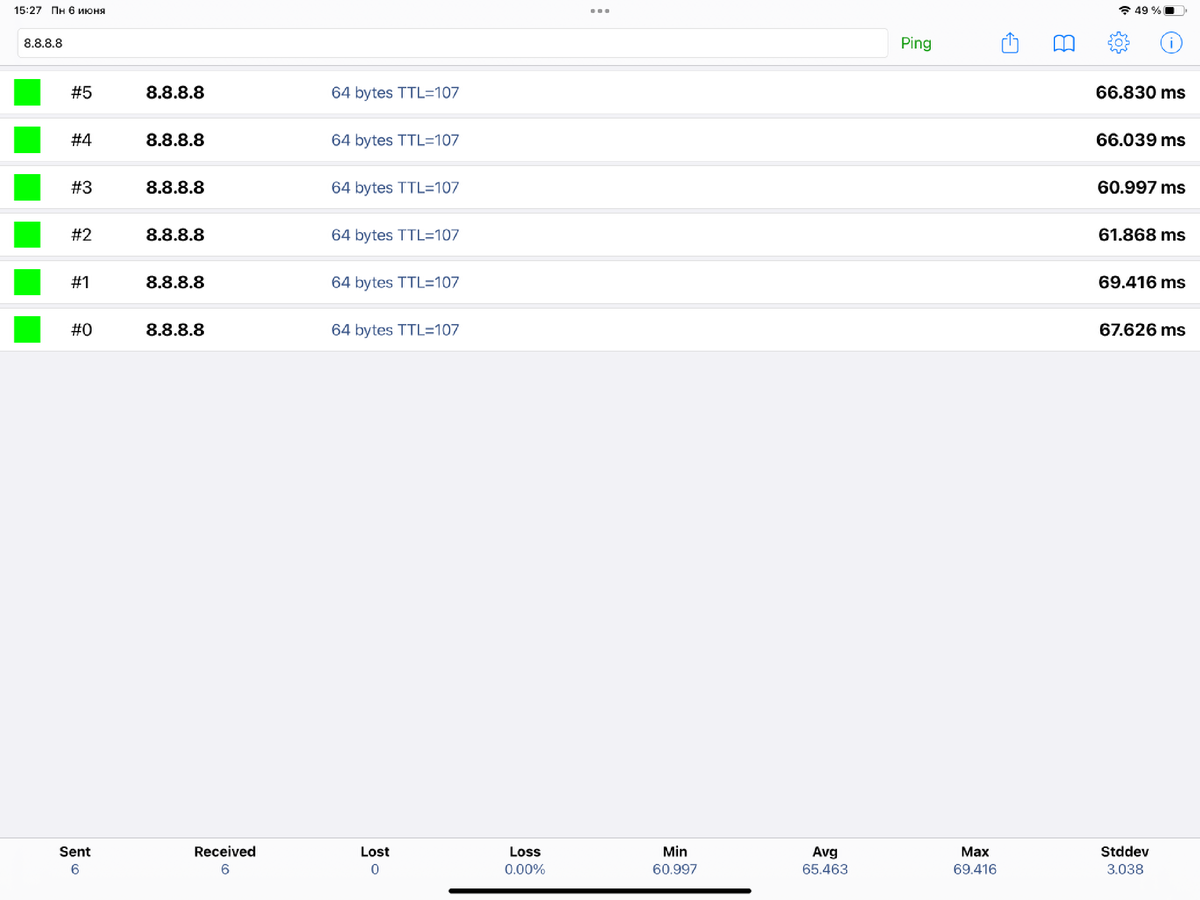Click sequence label #5
Image resolution: width=1200 pixels, height=900 pixels.
[81, 92]
